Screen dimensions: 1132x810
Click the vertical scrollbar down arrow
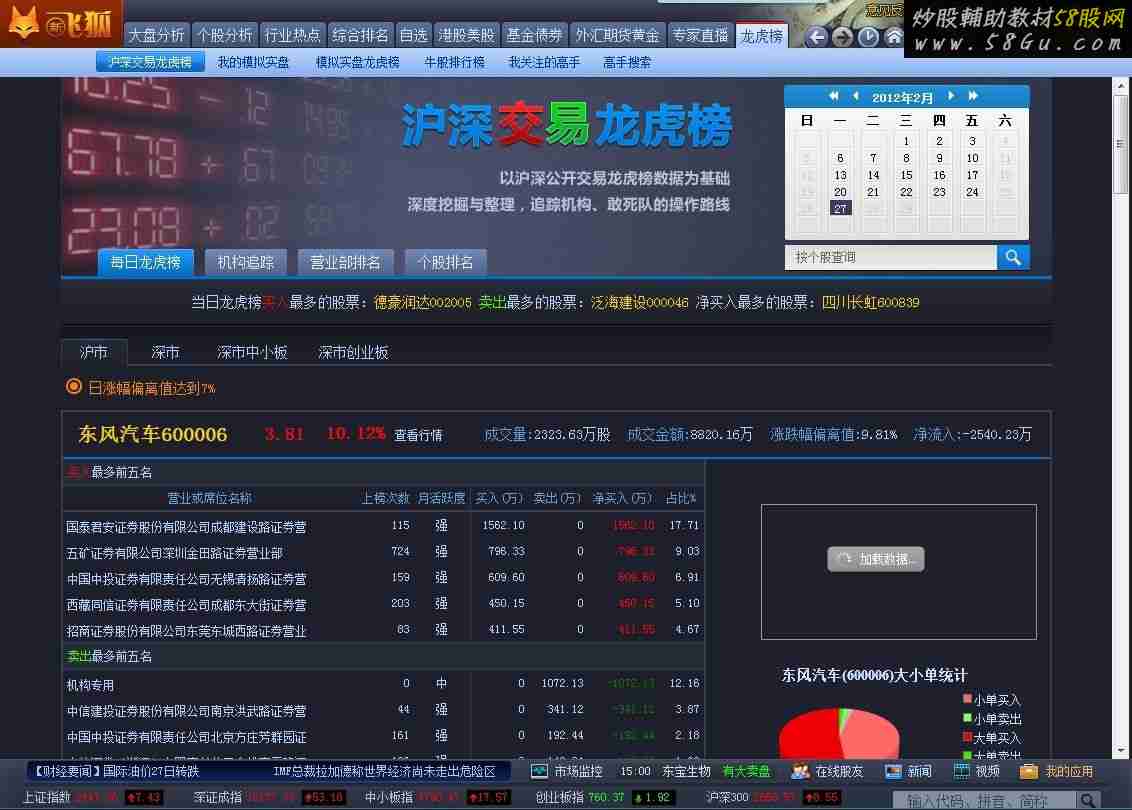[x=1121, y=750]
